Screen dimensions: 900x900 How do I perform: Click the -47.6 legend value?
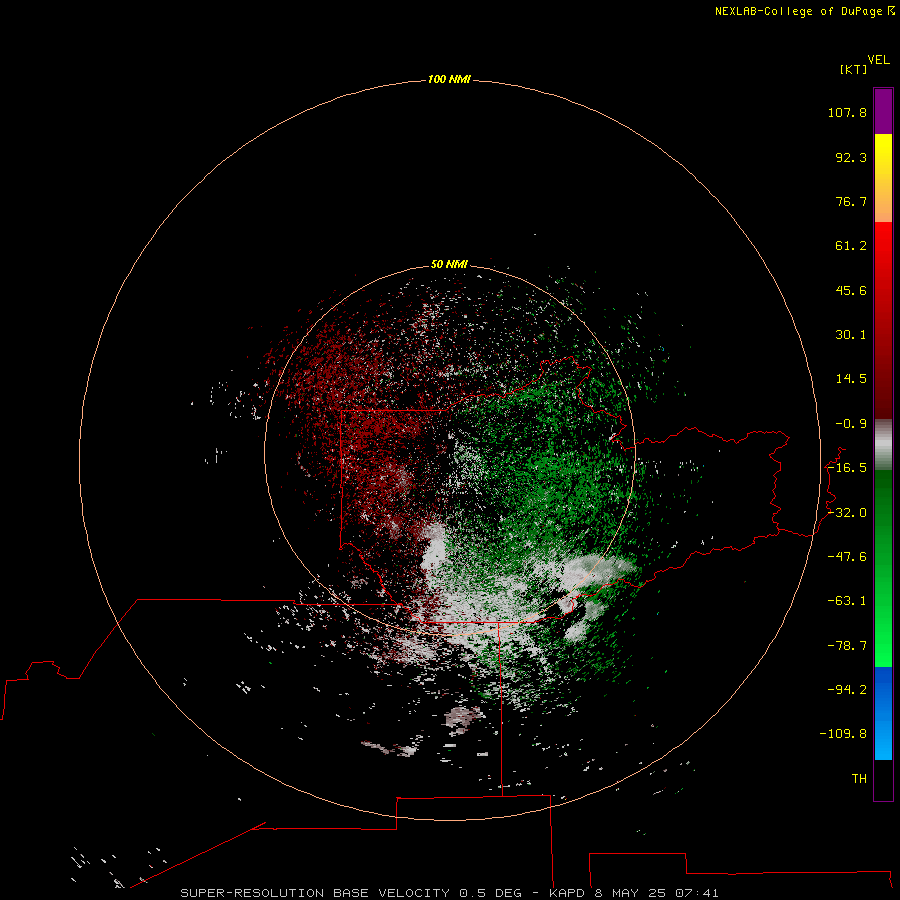pyautogui.click(x=847, y=557)
